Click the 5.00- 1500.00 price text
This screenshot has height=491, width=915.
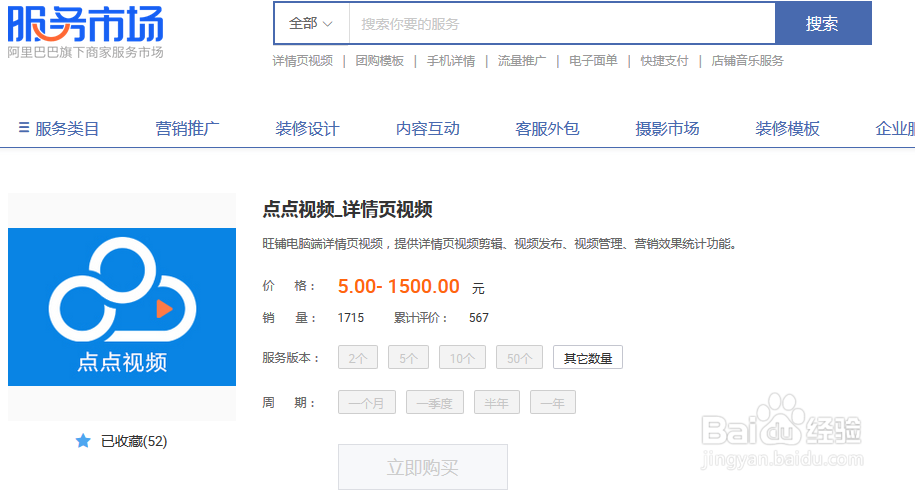pyautogui.click(x=399, y=286)
